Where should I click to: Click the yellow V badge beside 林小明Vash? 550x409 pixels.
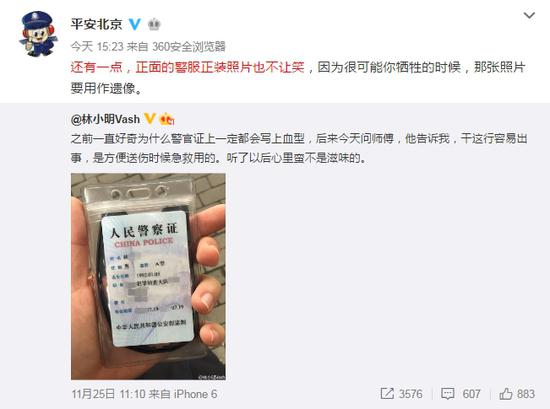[x=150, y=119]
